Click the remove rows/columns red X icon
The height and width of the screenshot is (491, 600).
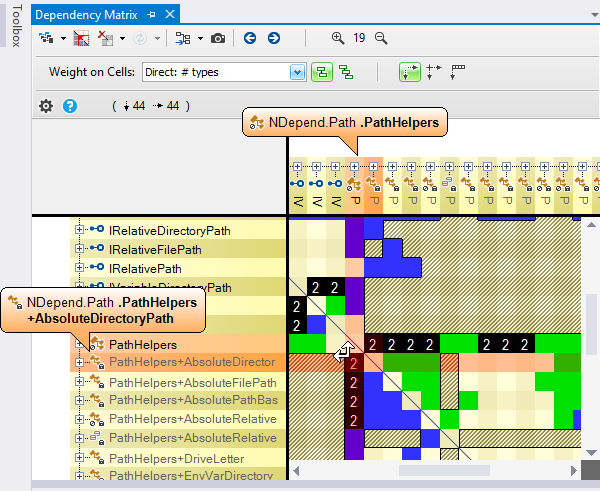(105, 38)
